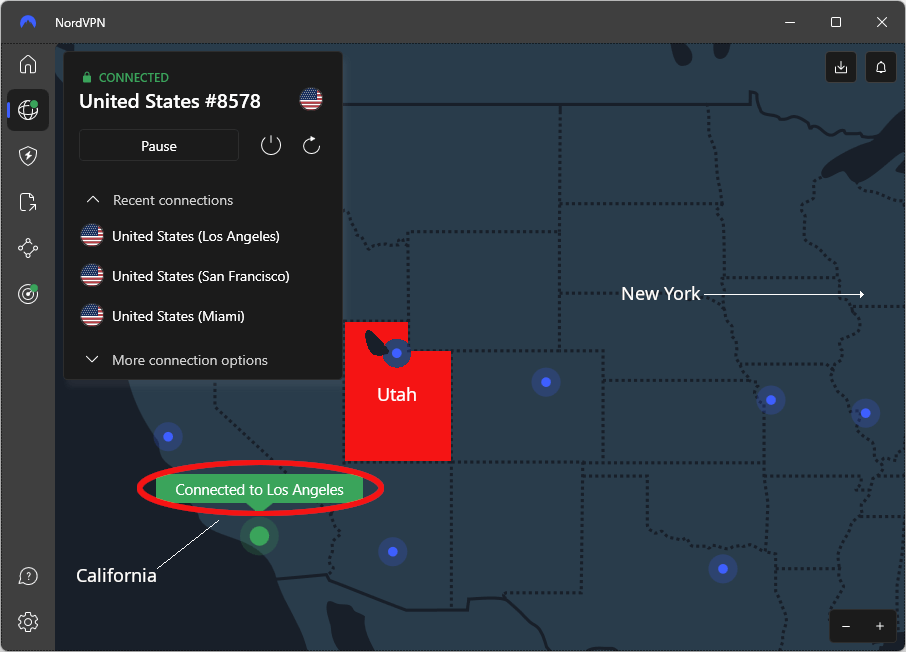The image size is (906, 652).
Task: Disconnect VPN using the power icon
Action: pos(271,146)
